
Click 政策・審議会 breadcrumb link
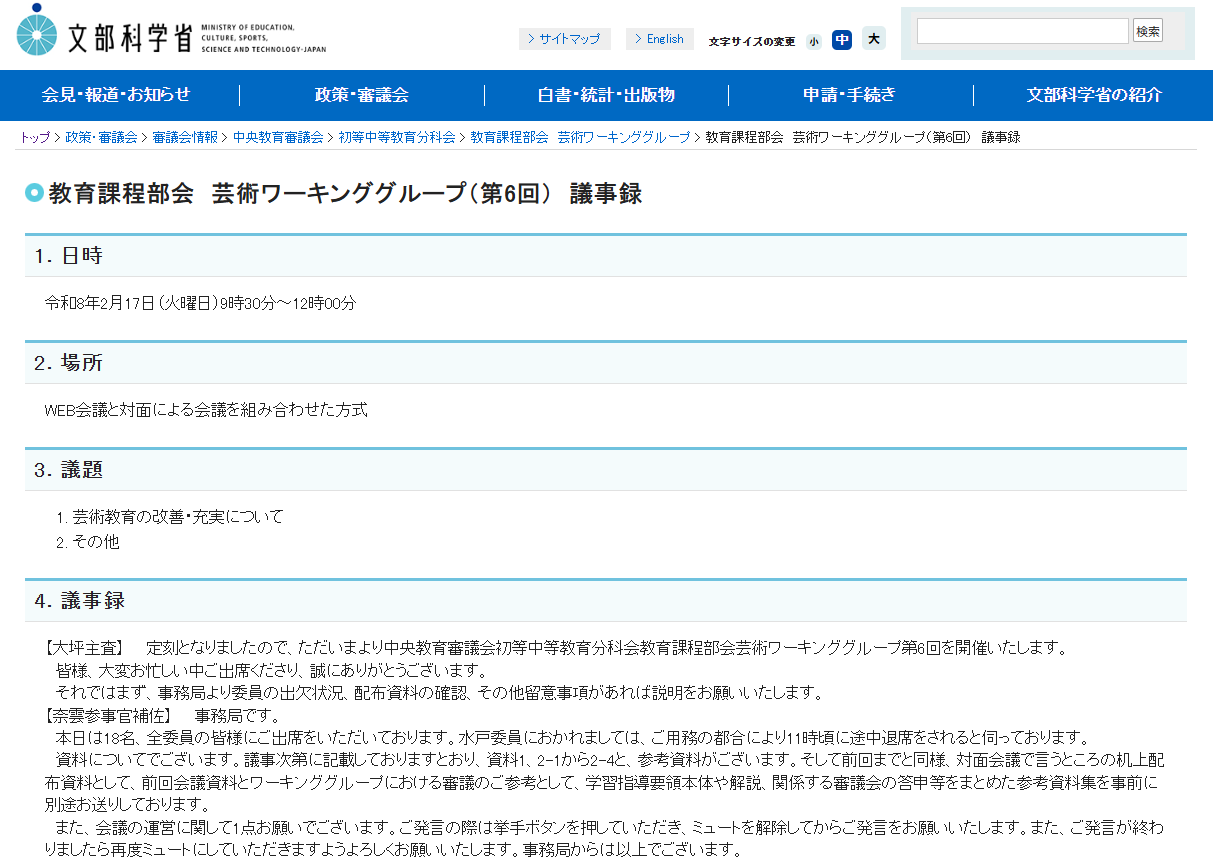click(101, 138)
